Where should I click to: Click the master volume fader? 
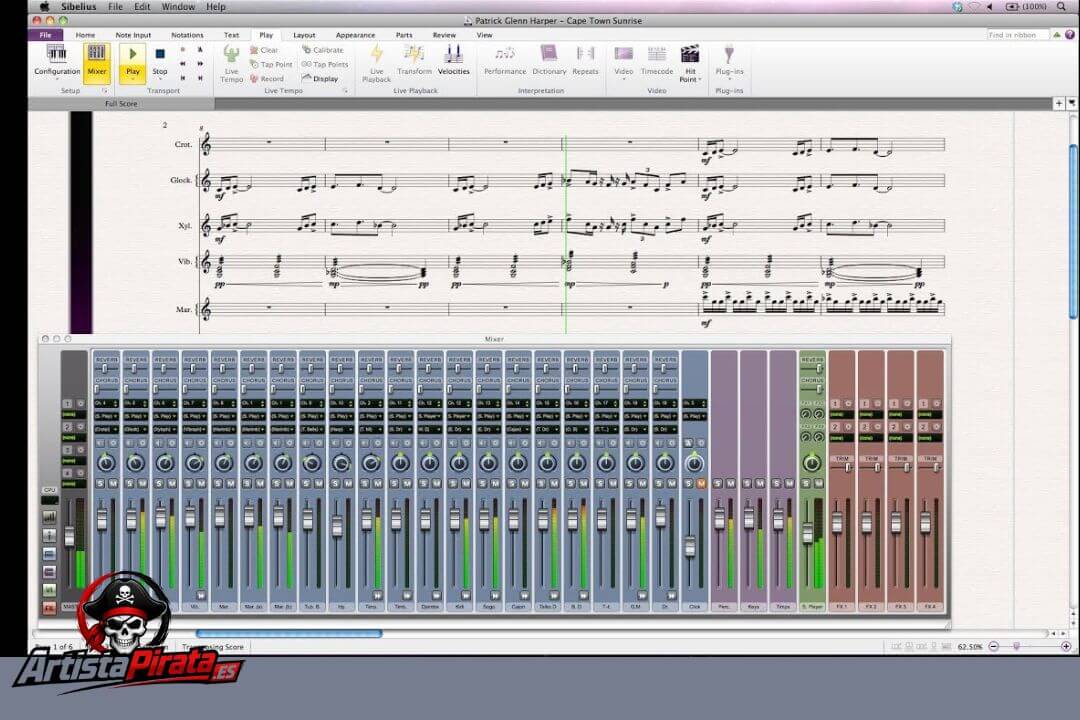pos(69,537)
